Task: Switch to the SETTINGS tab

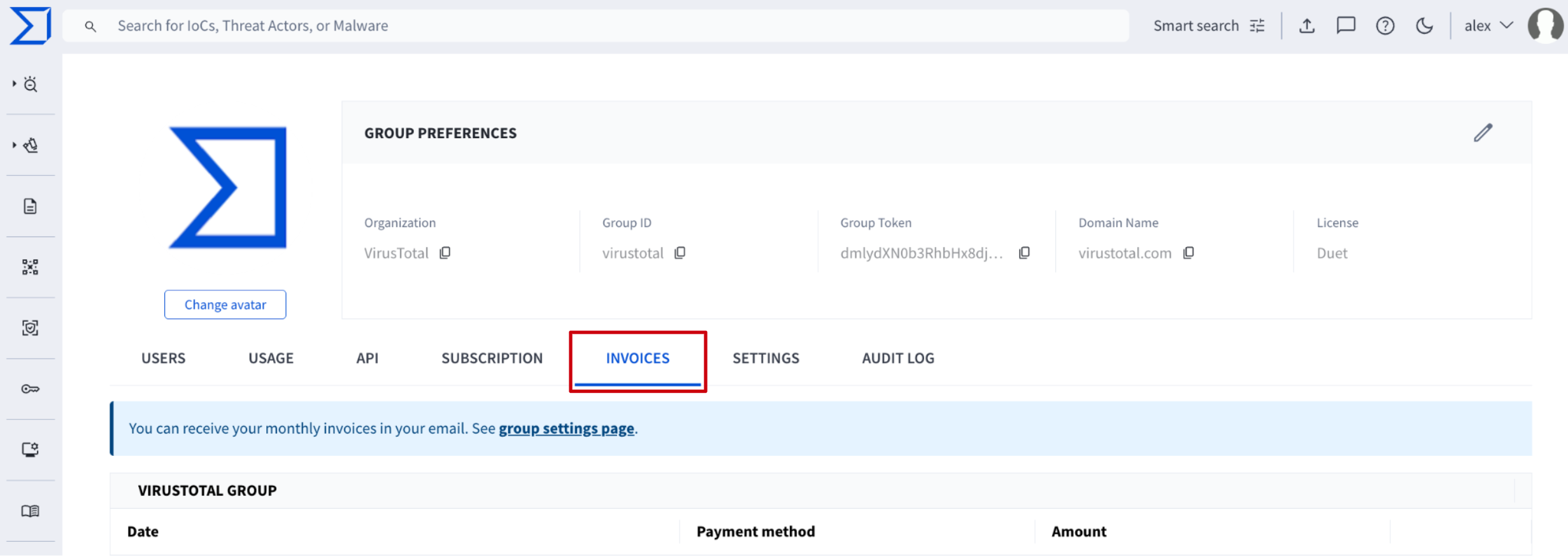Action: [766, 358]
